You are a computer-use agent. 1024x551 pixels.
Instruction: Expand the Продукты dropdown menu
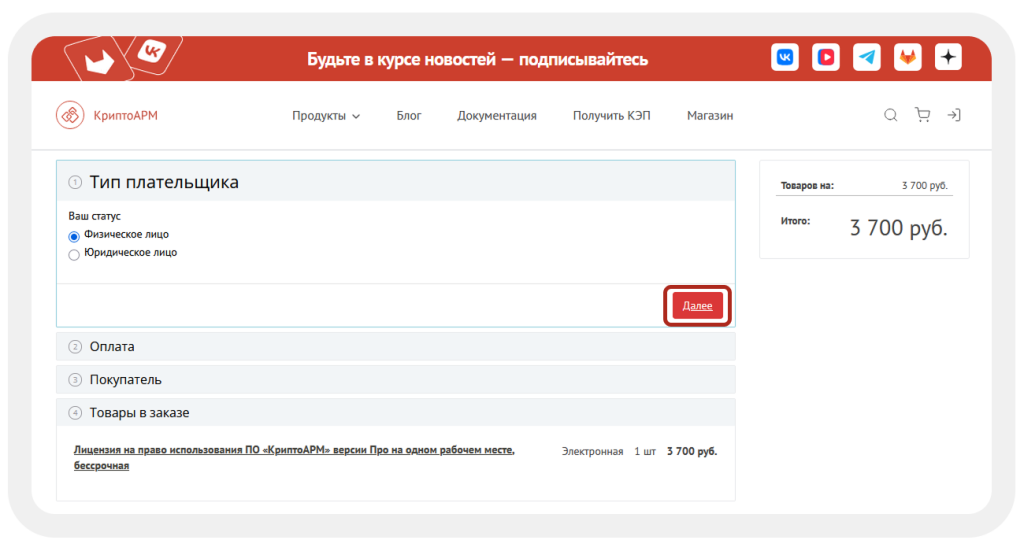[326, 116]
